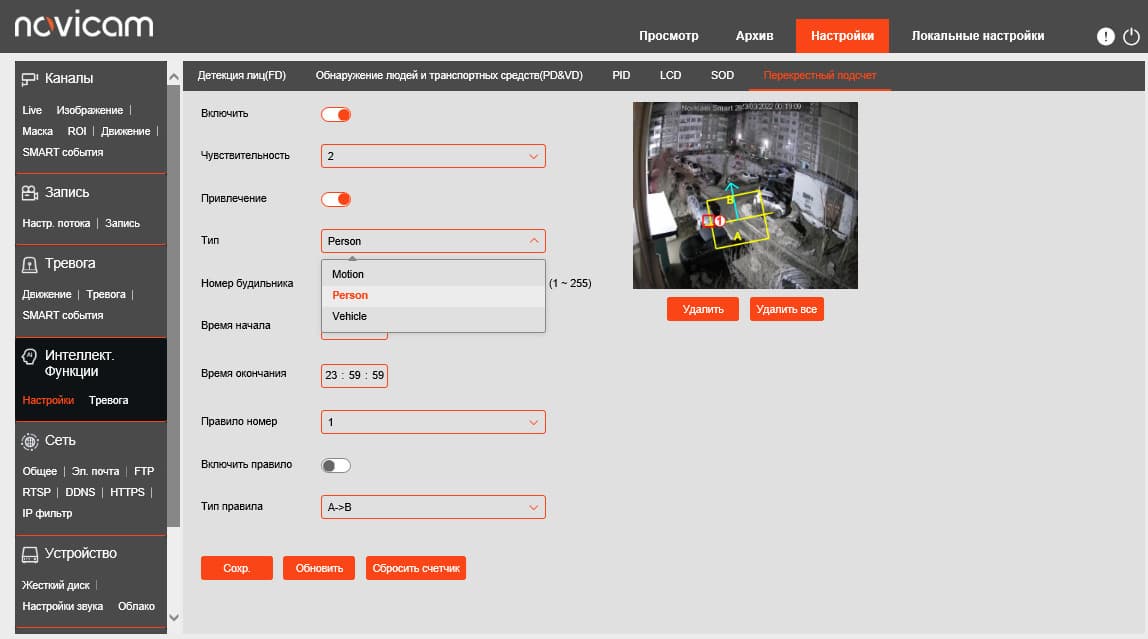1148x639 pixels.
Task: Enable the Включить правило switch
Action: pos(336,466)
